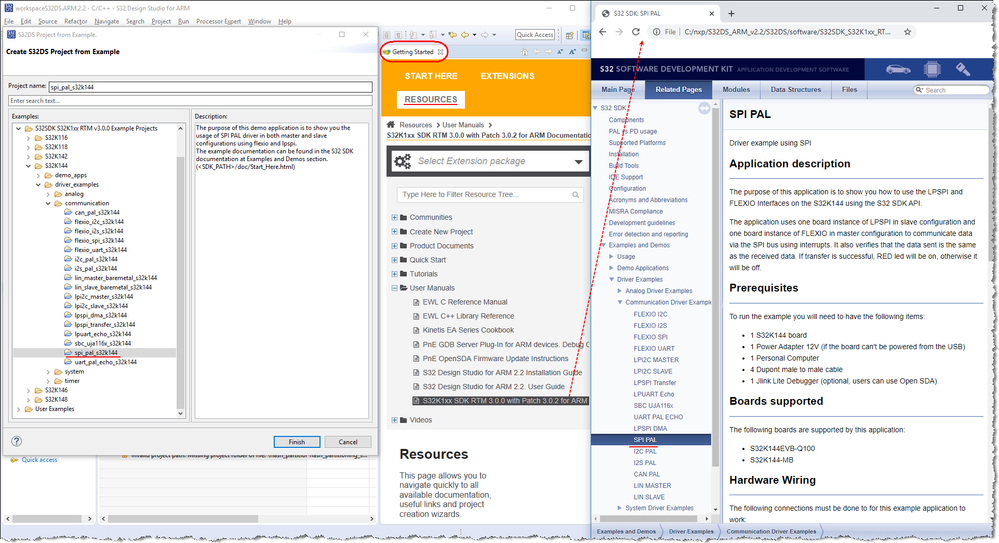Expand S32K116 folder in Examples tree
Image resolution: width=999 pixels, height=543 pixels.
[28, 138]
